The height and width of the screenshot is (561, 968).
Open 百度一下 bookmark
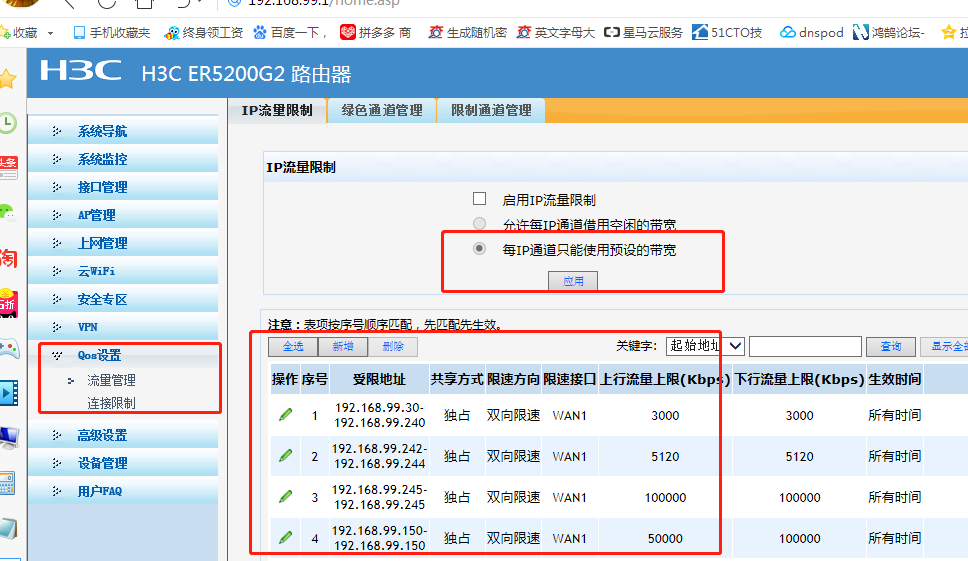pyautogui.click(x=290, y=33)
